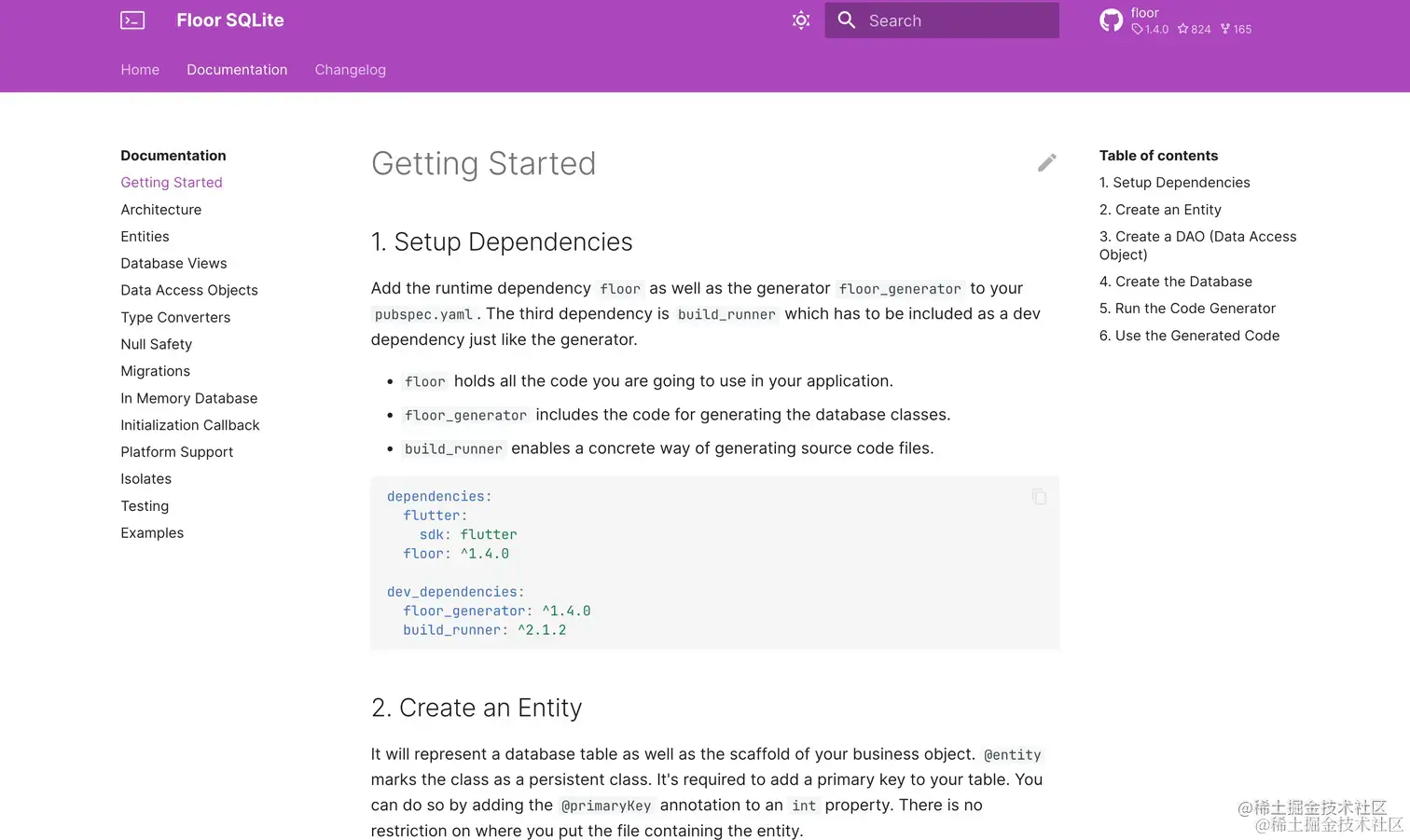Viewport: 1410px width, 840px height.
Task: Jump to 2. Create an Entity in contents
Action: pyautogui.click(x=1160, y=210)
